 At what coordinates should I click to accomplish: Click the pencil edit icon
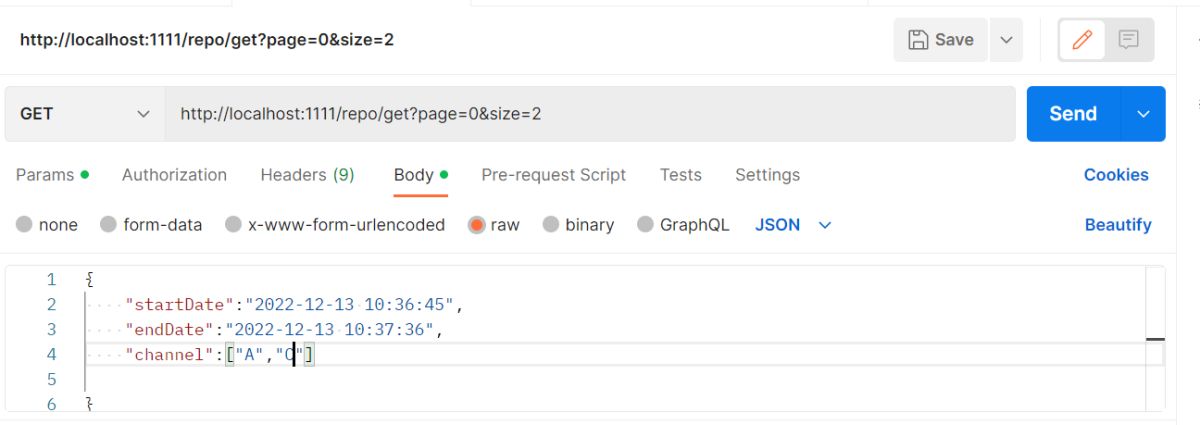tap(1082, 40)
